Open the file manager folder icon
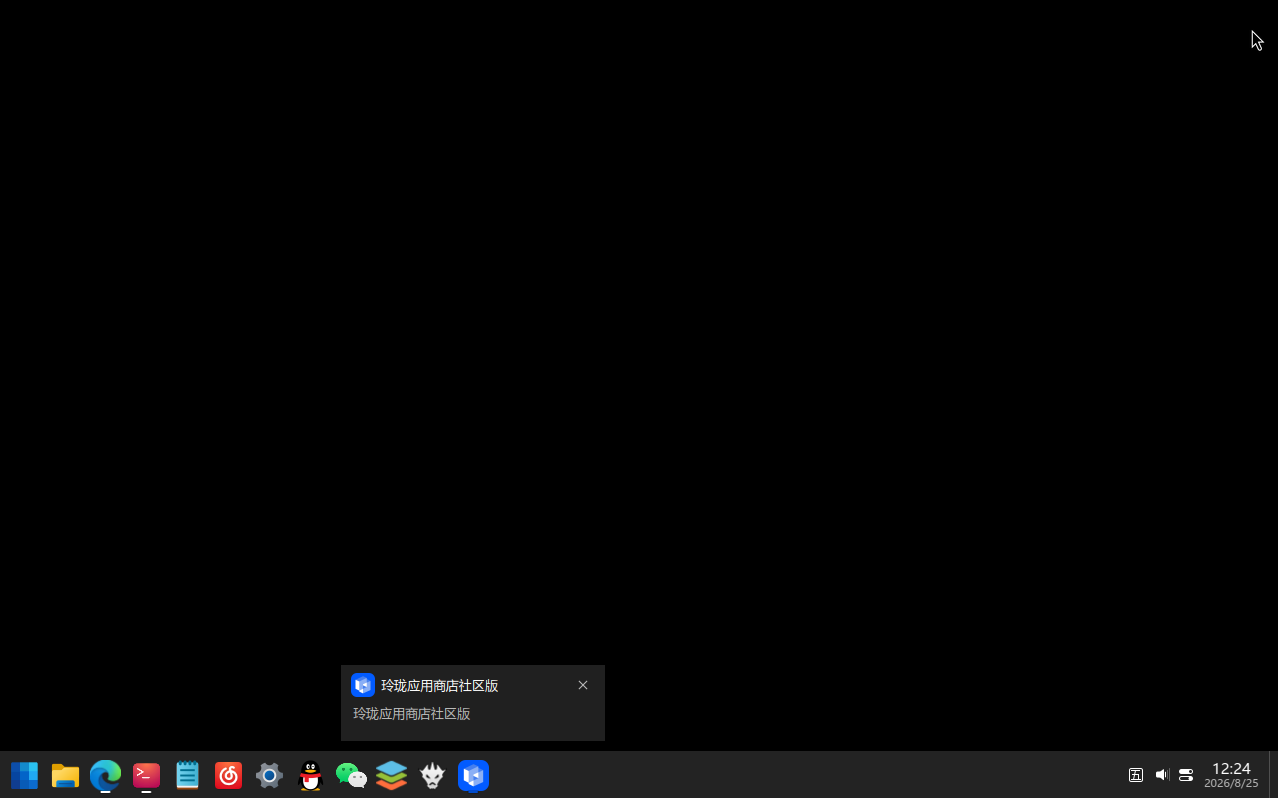Viewport: 1278px width, 798px height. [65, 775]
